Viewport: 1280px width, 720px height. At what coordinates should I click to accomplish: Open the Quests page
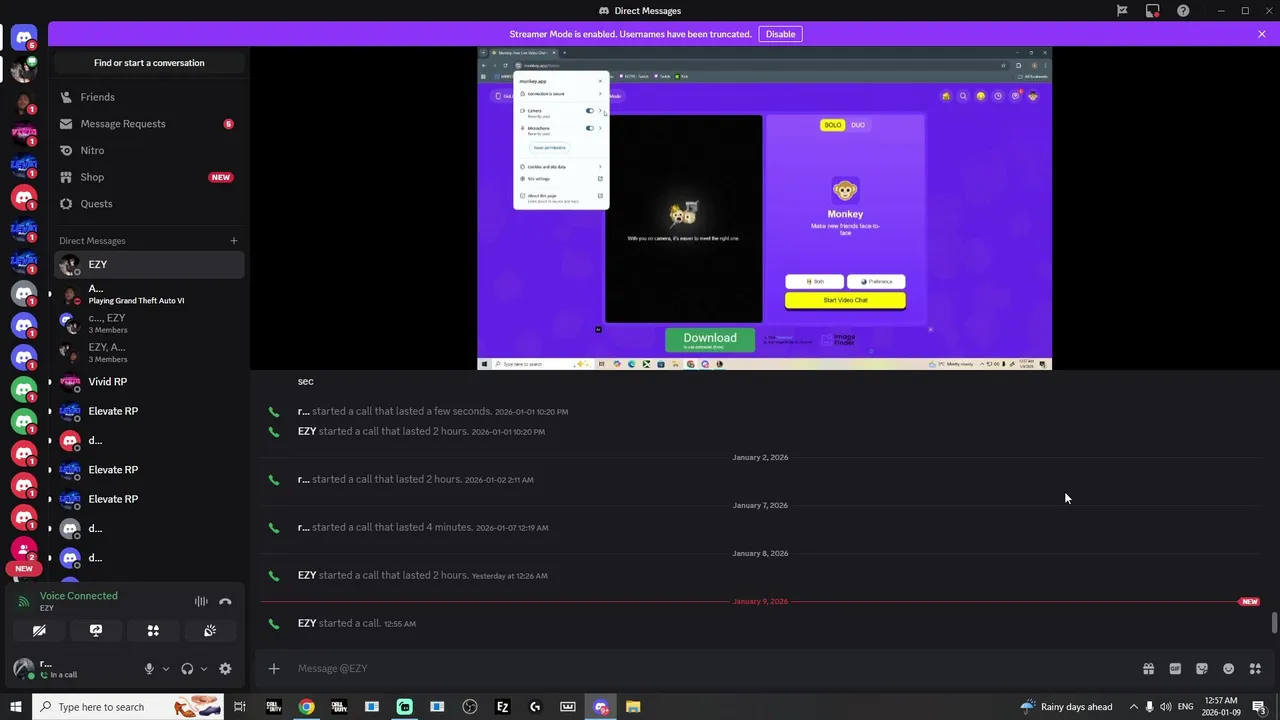(149, 204)
